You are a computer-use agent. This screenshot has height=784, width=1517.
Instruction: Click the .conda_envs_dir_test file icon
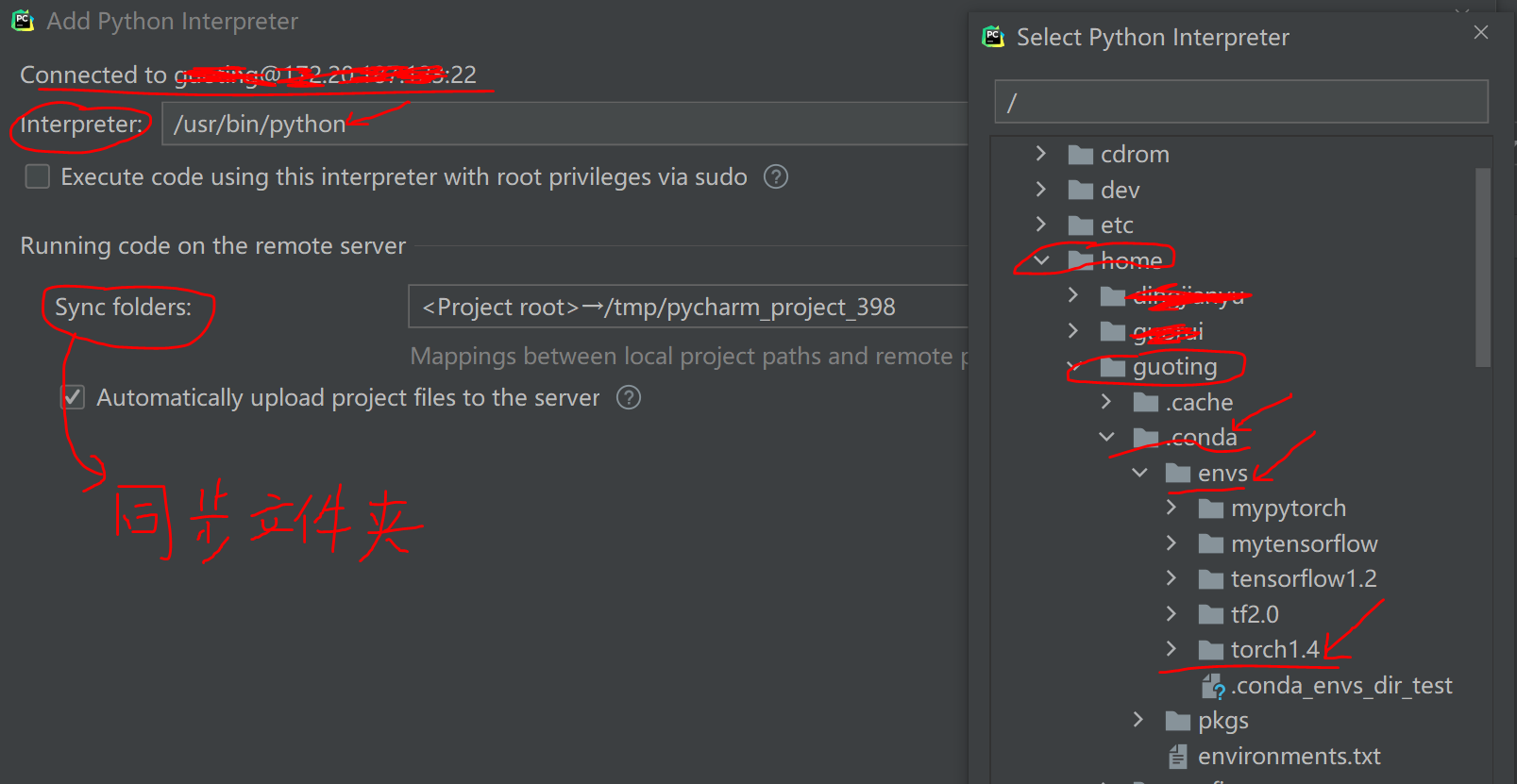click(1213, 686)
